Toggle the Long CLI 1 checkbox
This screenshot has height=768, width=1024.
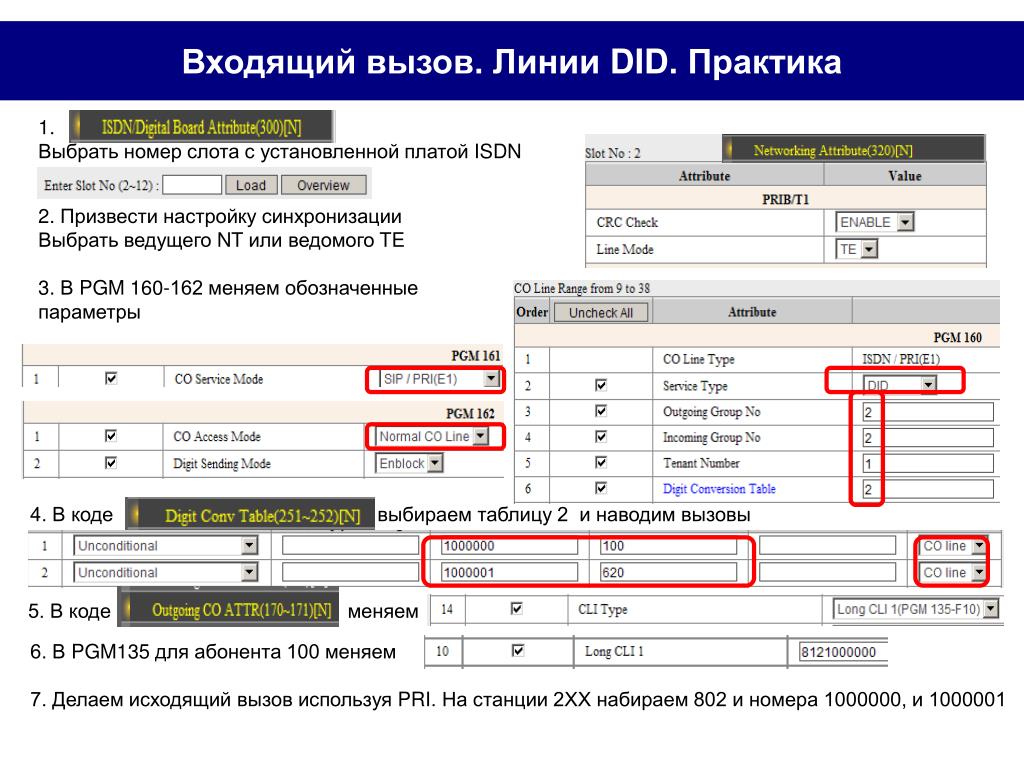click(x=518, y=650)
